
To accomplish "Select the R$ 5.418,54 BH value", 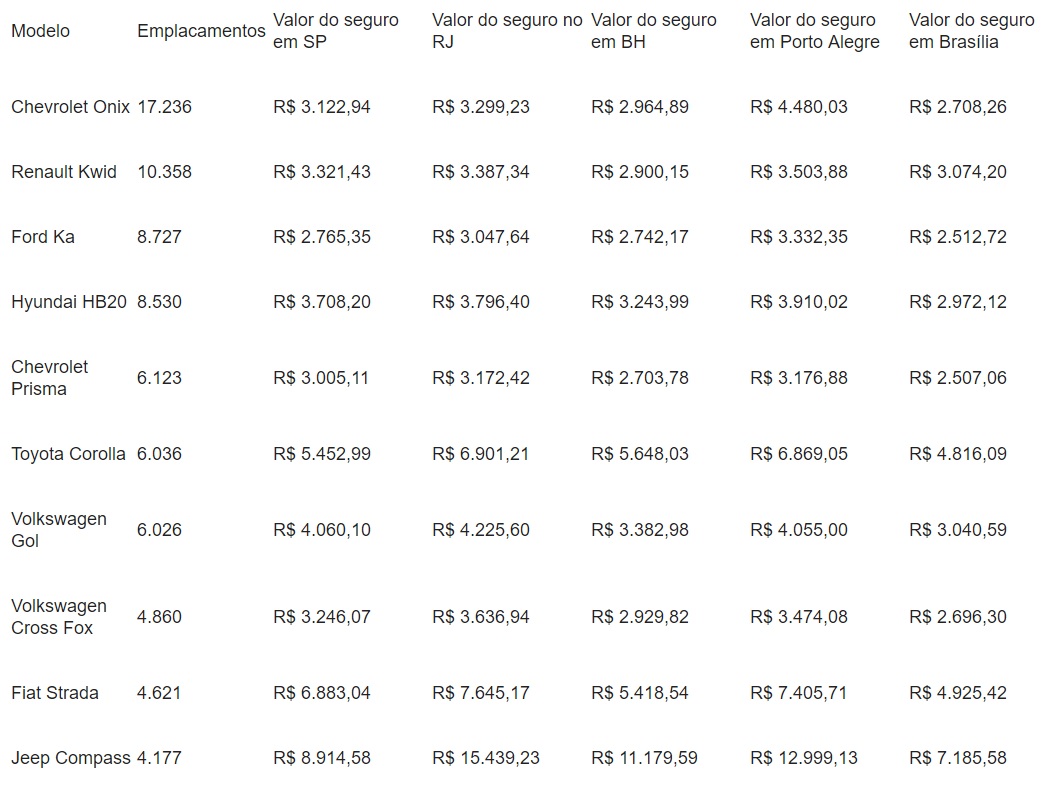I will click(x=640, y=693).
